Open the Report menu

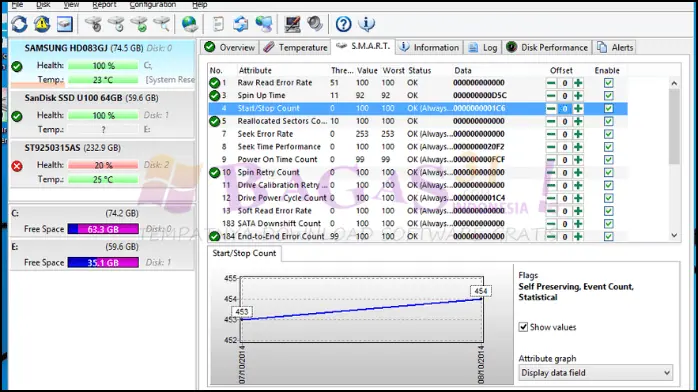click(104, 4)
